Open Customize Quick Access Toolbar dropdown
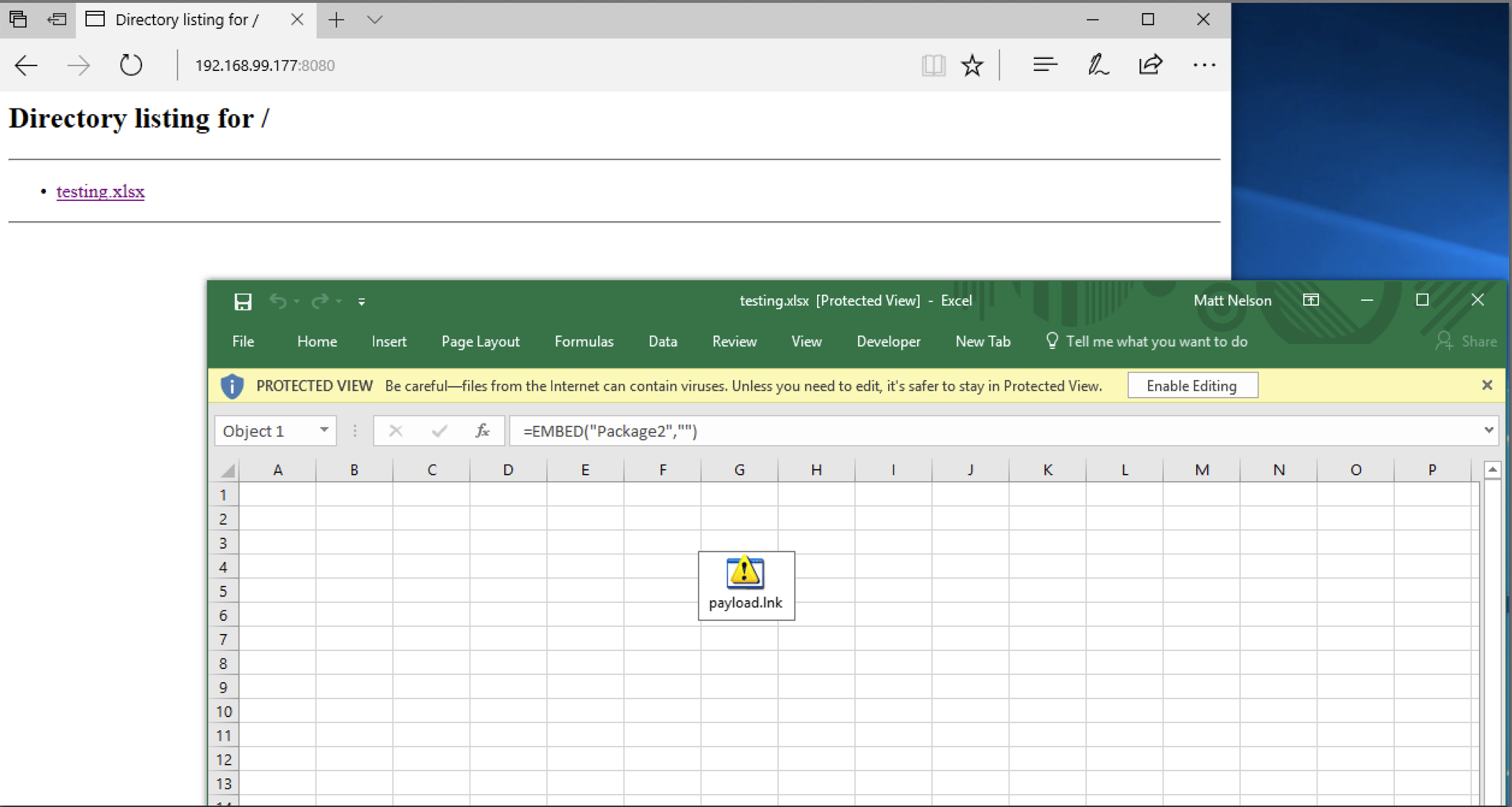This screenshot has width=1512, height=807. click(362, 302)
